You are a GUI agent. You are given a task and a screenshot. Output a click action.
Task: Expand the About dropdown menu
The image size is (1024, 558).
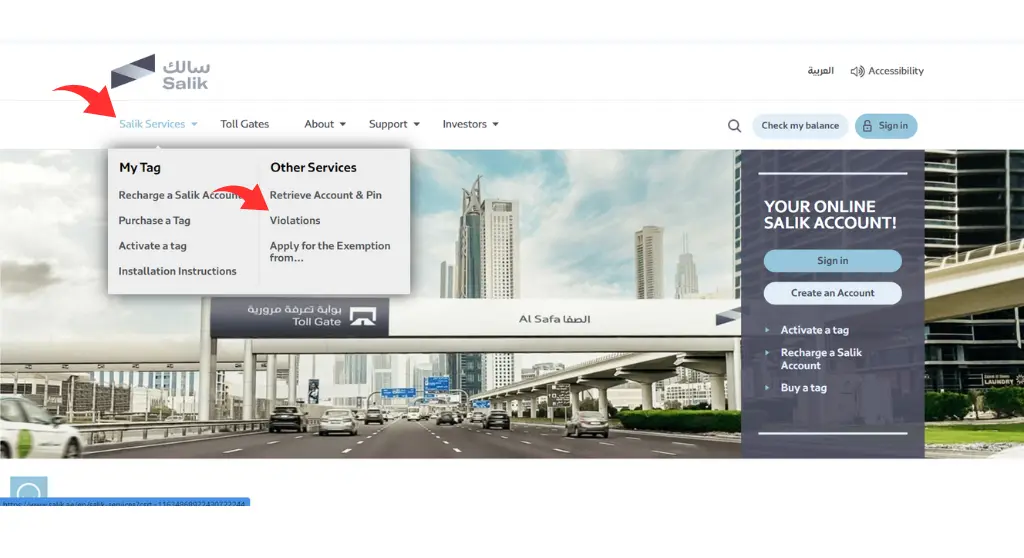tap(325, 124)
